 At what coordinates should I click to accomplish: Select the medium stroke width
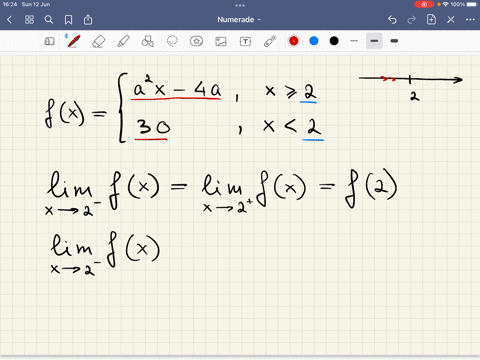click(x=374, y=41)
